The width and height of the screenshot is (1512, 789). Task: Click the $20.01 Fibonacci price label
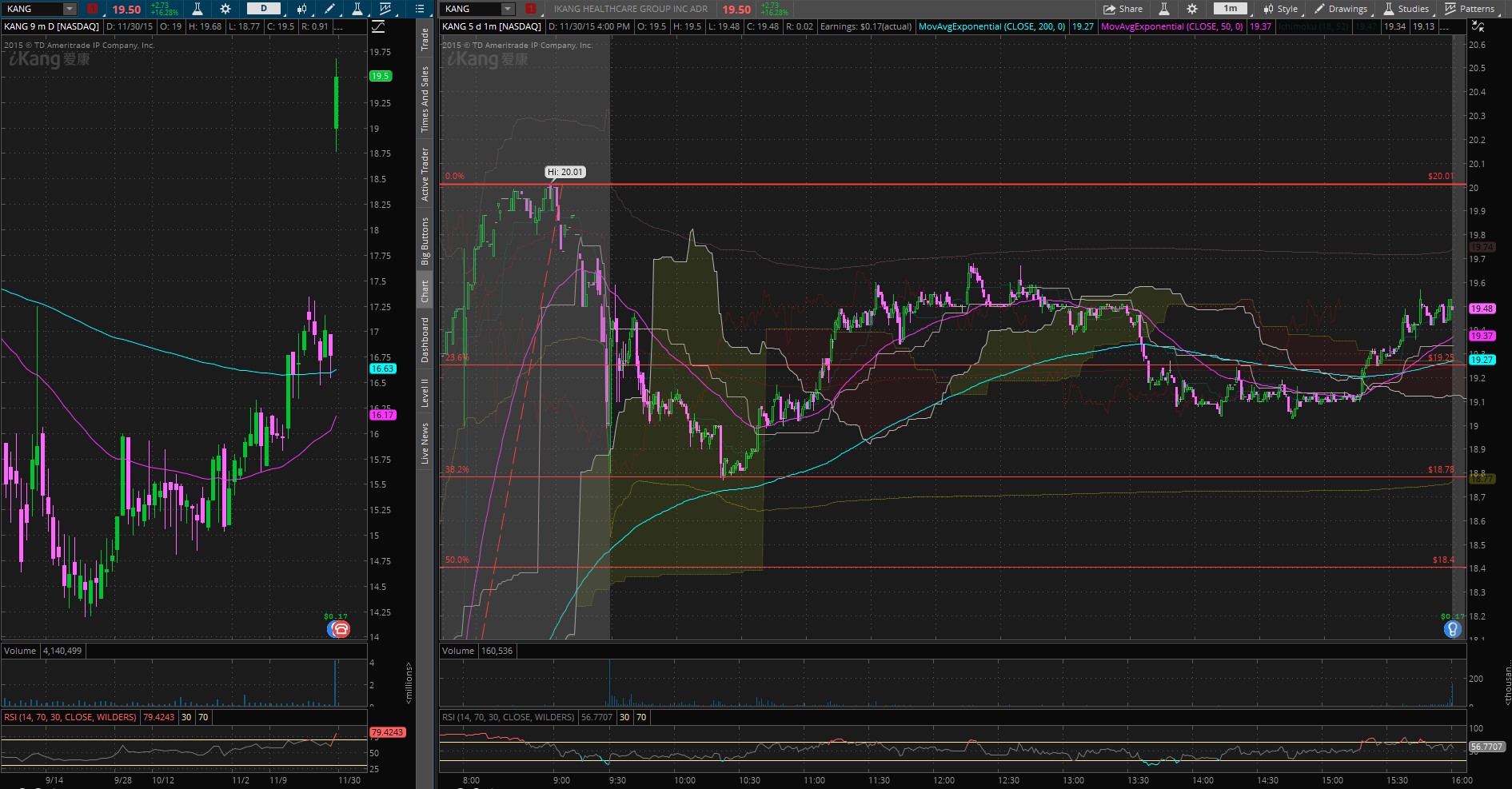coord(1441,176)
